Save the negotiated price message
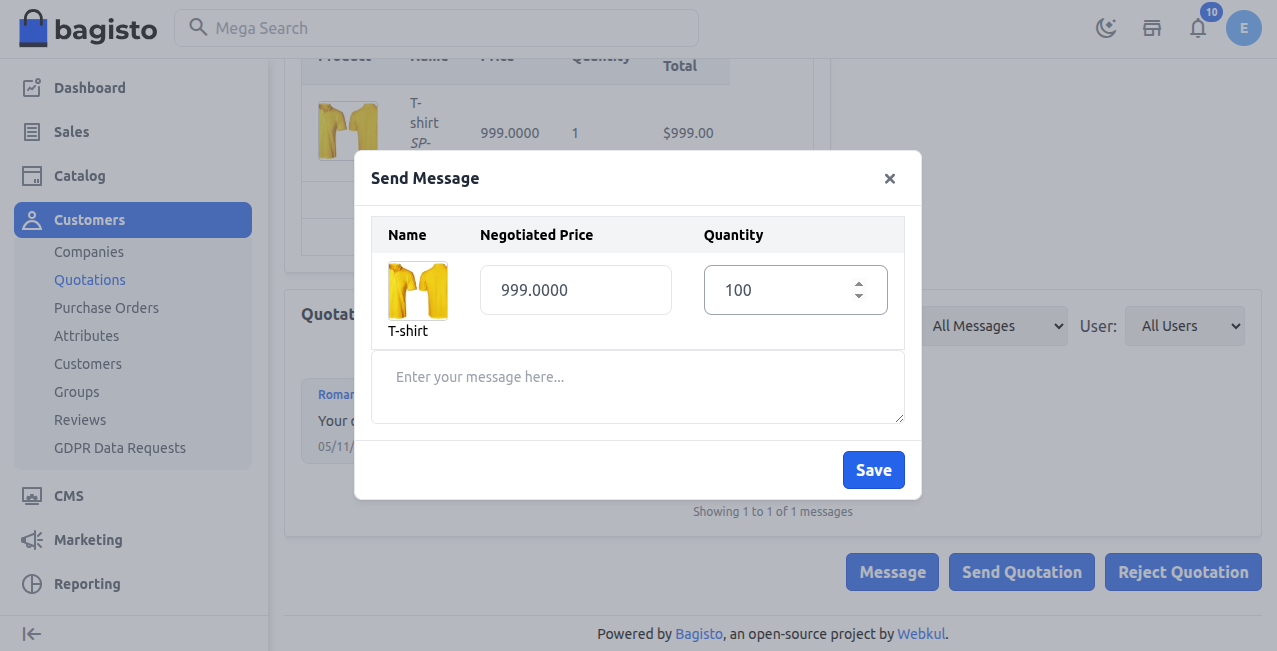Screen dimensions: 1277x651 tap(873, 469)
